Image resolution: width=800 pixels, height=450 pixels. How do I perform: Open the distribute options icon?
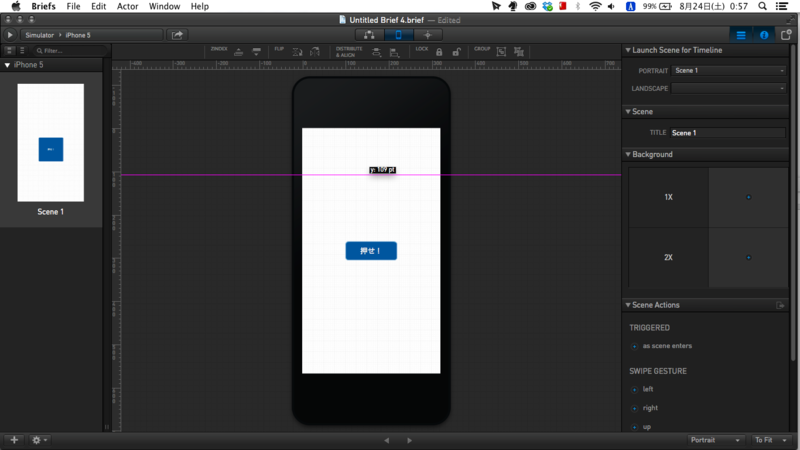[376, 52]
